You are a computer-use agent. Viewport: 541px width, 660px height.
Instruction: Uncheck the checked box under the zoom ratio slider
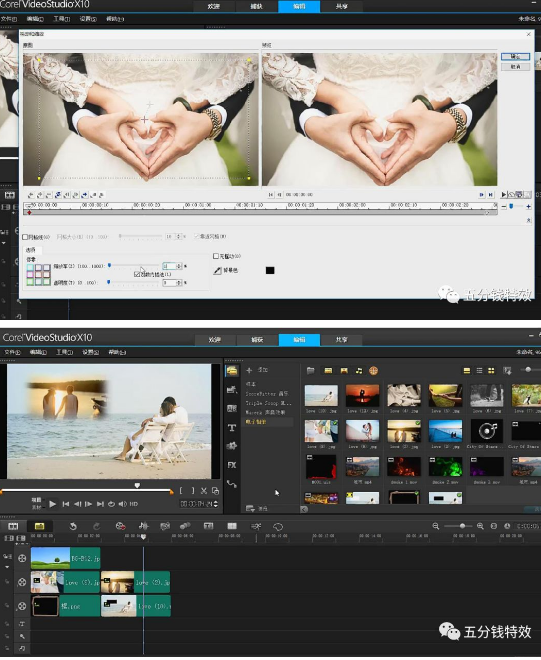[137, 274]
